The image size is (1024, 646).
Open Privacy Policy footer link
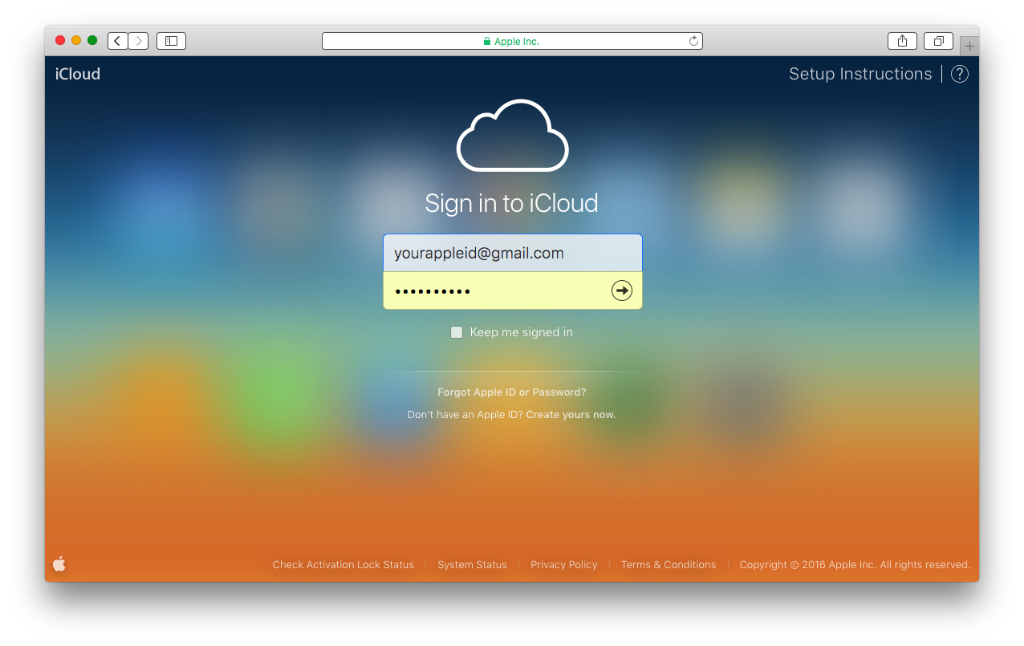coord(564,564)
